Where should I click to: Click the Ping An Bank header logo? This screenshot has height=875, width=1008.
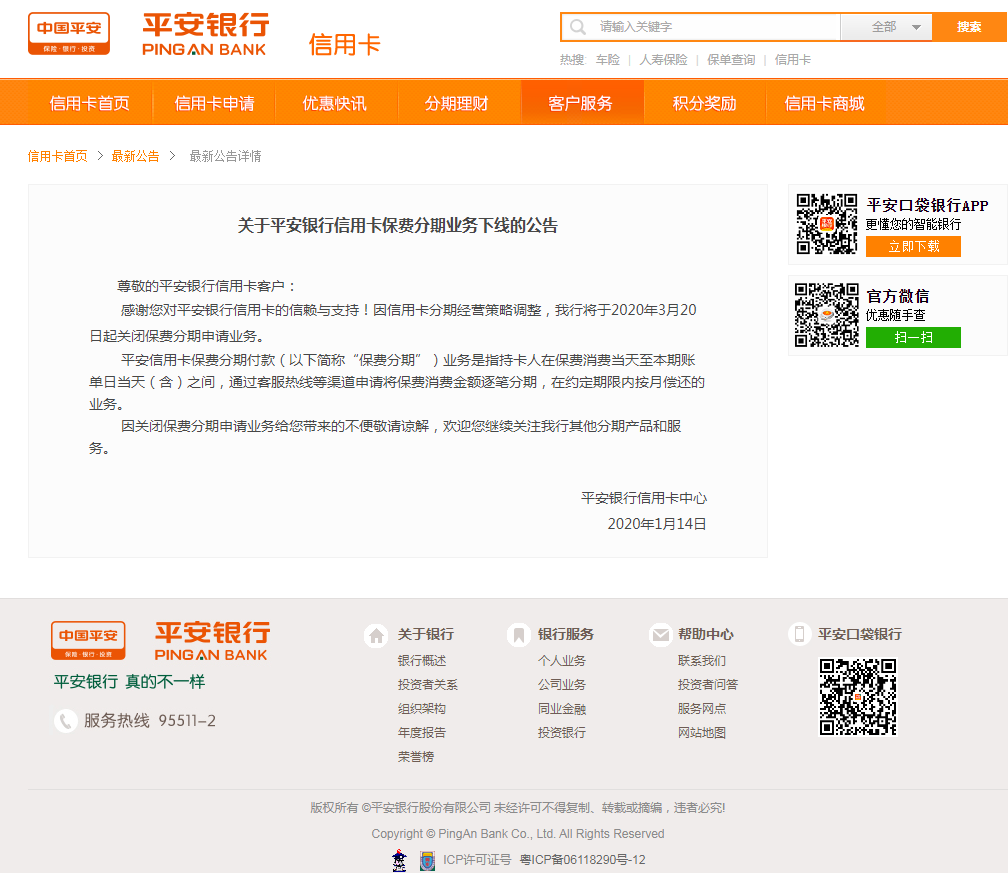[x=205, y=35]
